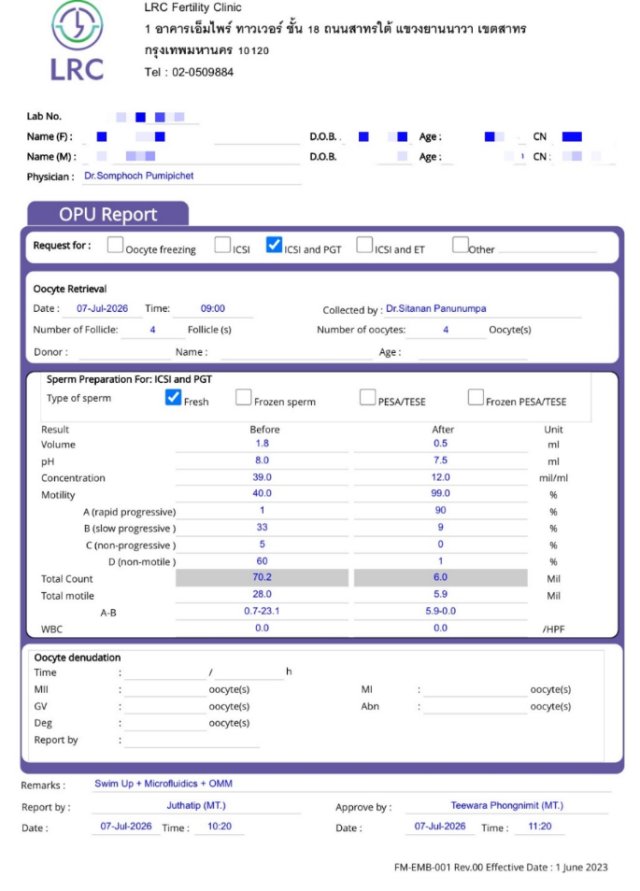Click Remarks Swim Up + Microfluidics + OMM
The image size is (640, 891).
tap(164, 784)
